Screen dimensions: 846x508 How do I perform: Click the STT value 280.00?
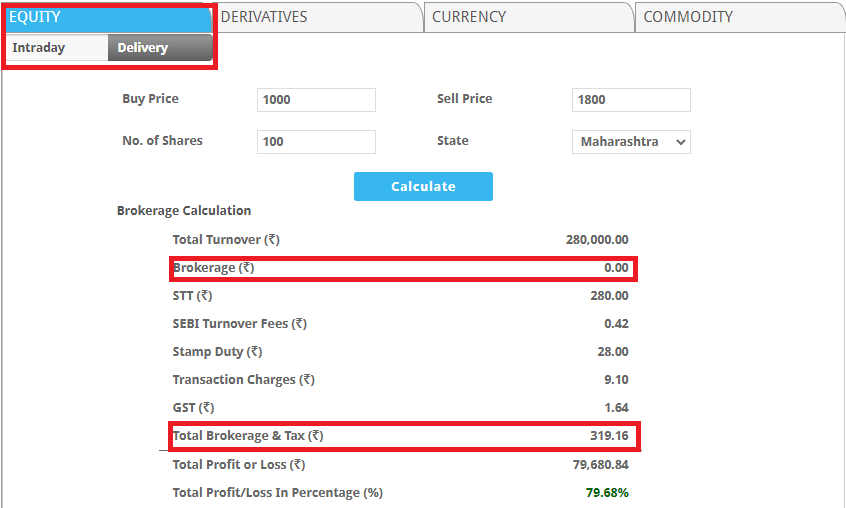pos(609,296)
